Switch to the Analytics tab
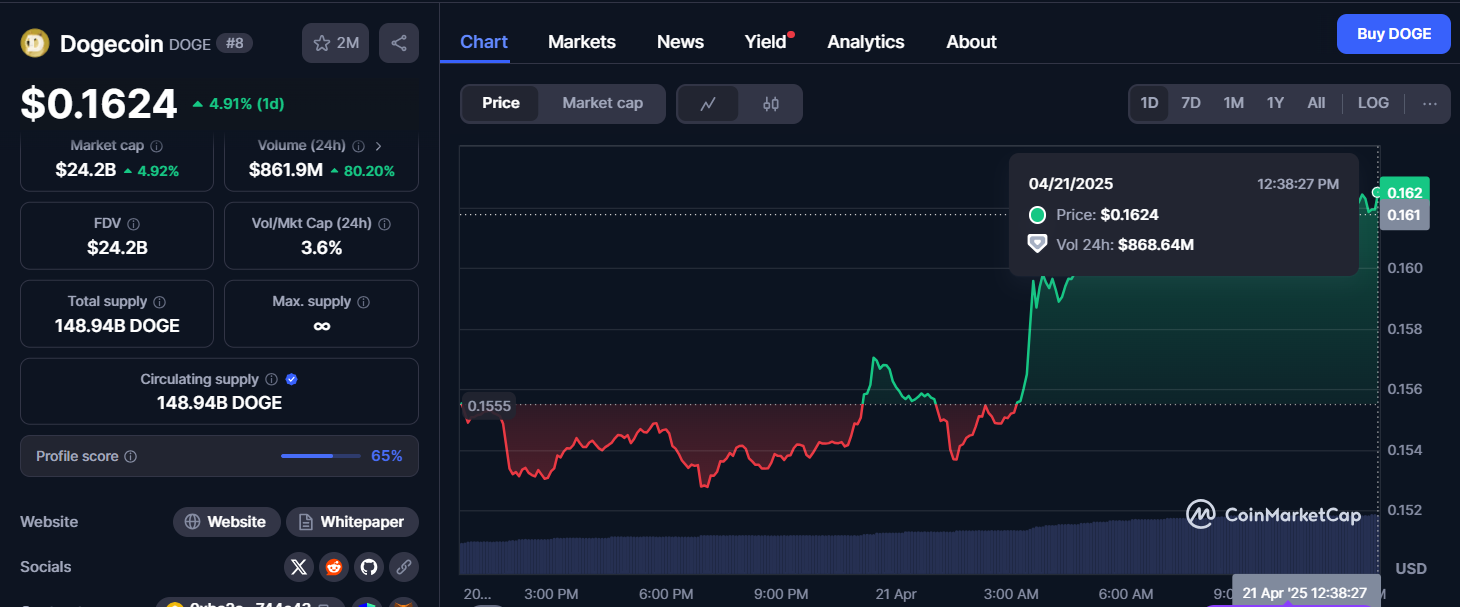Screen dimensions: 1460x607 click(x=866, y=42)
